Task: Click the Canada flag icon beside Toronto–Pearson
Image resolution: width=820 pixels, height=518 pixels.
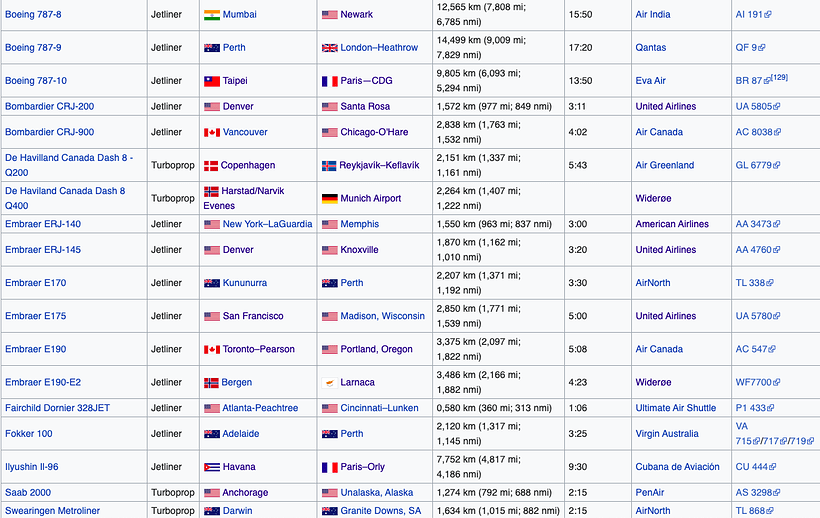Action: pos(212,349)
